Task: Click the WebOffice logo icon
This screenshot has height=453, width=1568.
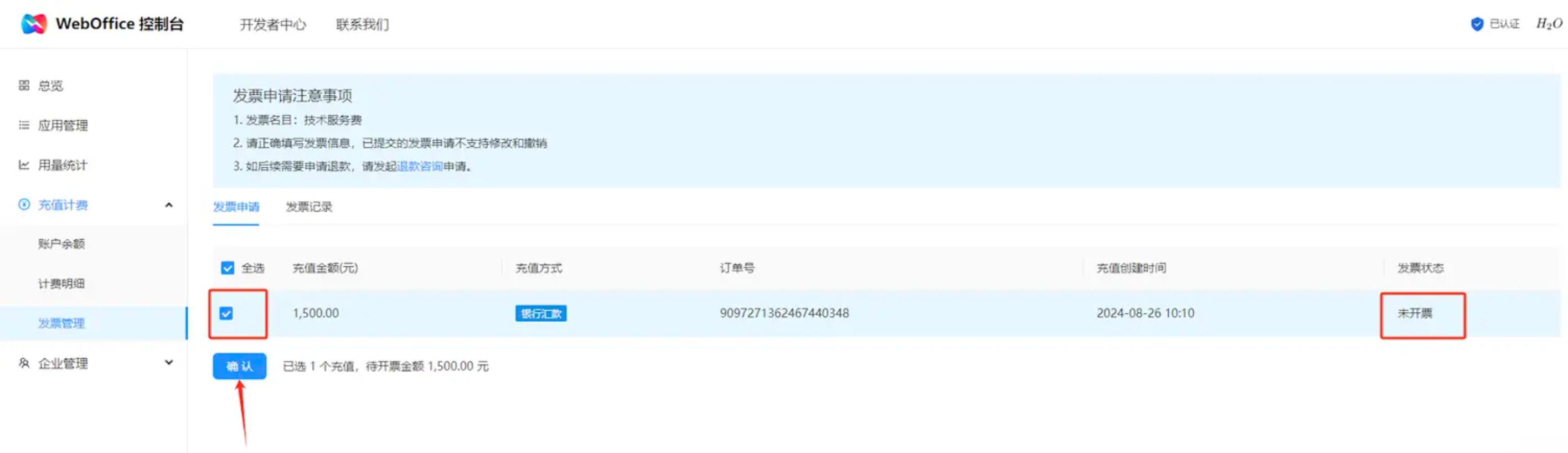Action: coord(33,24)
